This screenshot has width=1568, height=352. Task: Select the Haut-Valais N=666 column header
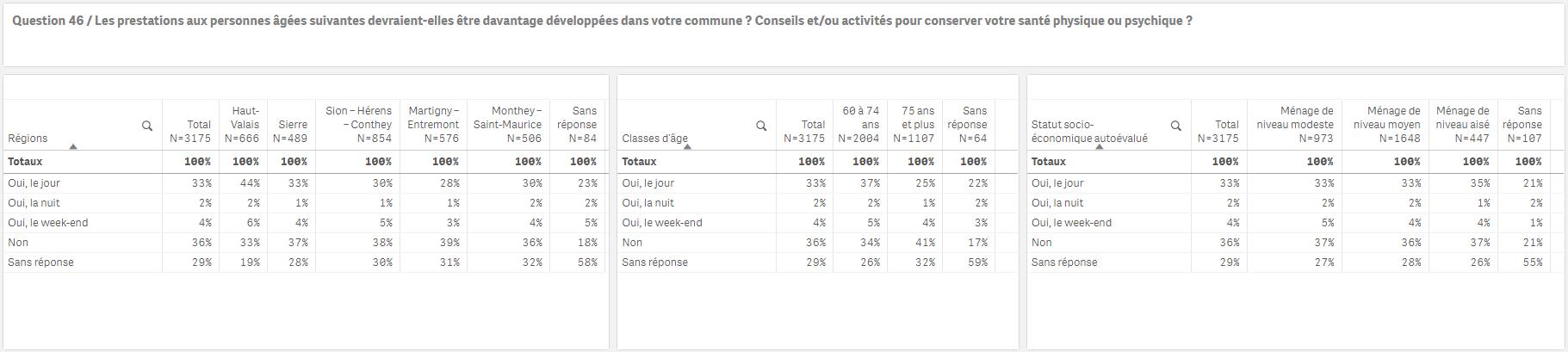243,125
